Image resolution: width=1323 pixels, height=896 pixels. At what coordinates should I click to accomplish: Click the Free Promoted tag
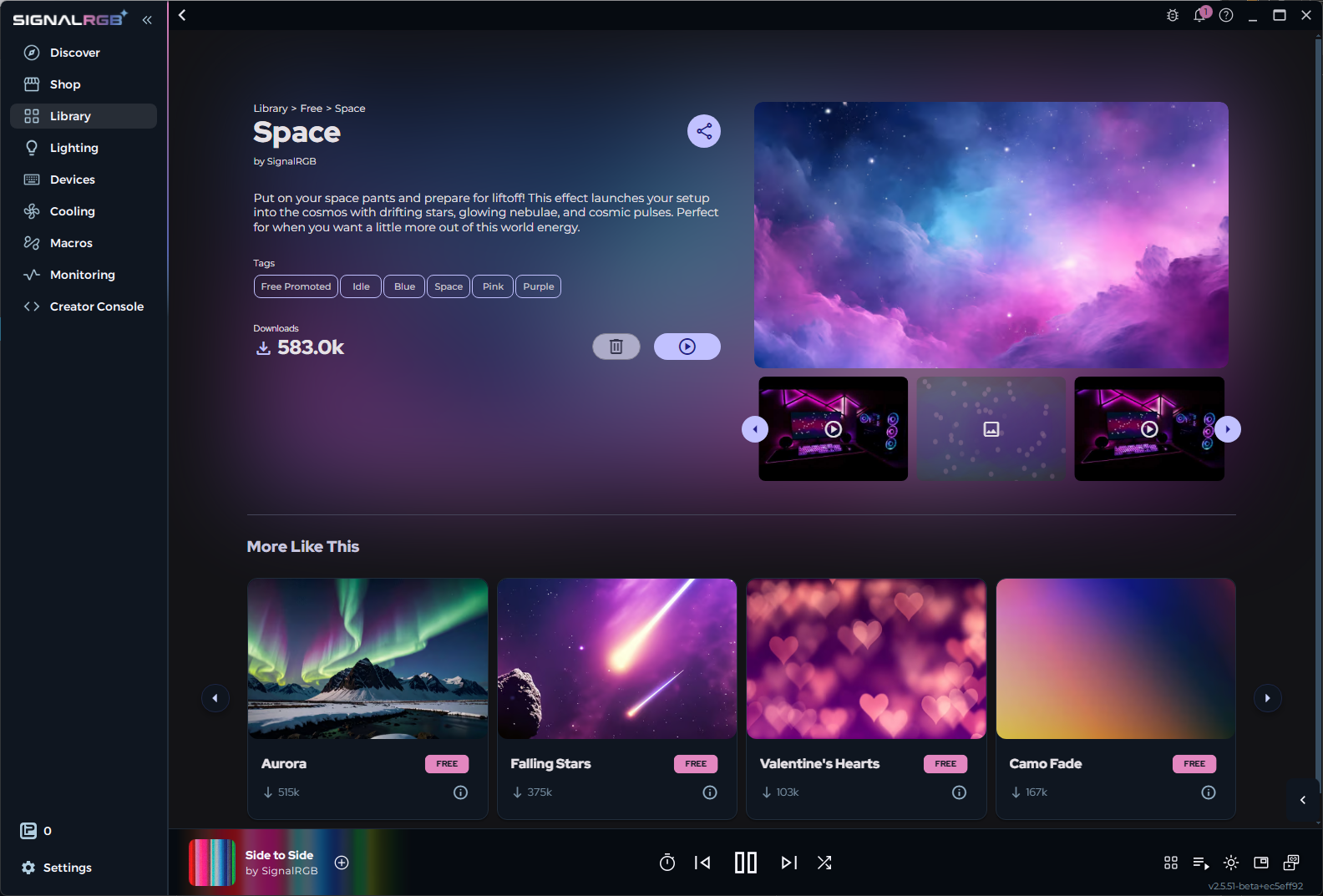296,286
